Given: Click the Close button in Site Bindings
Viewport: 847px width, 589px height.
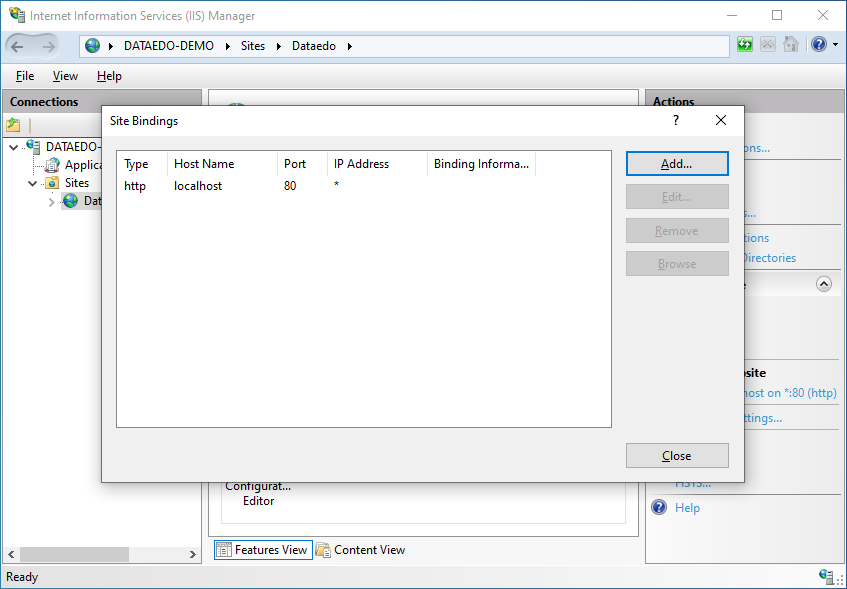Looking at the screenshot, I should pos(677,456).
